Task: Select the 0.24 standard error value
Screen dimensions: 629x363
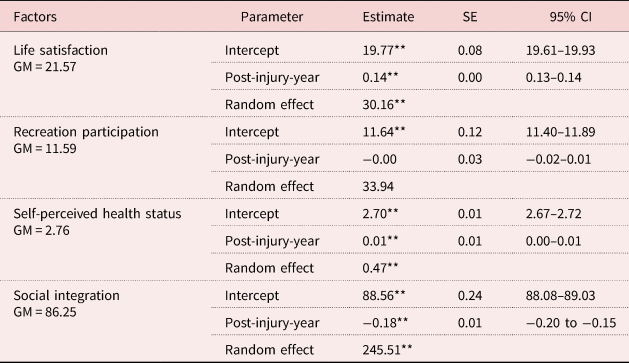Action: [x=470, y=296]
